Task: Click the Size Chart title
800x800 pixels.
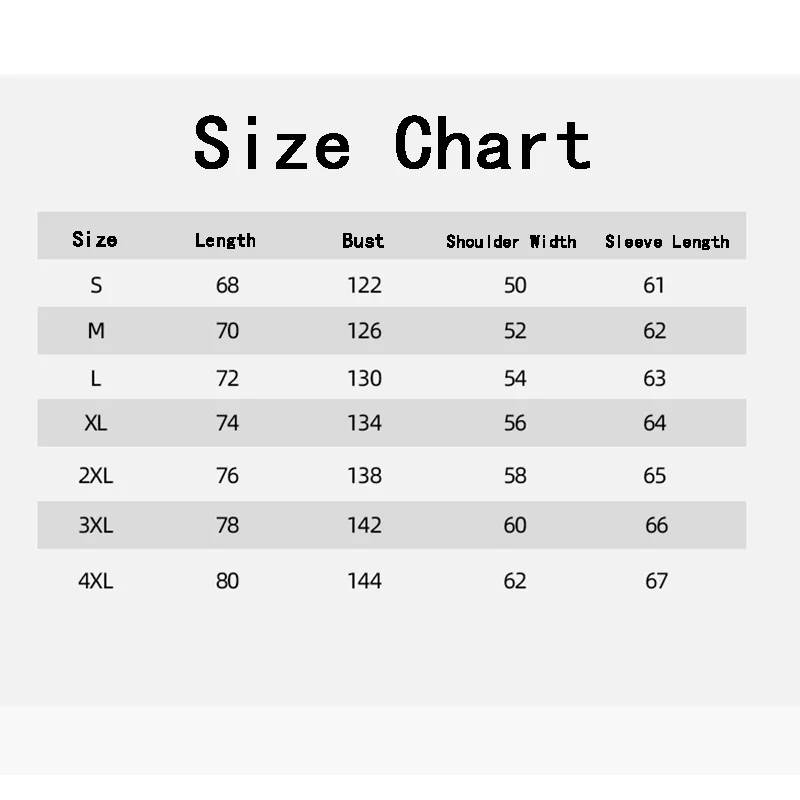Action: coord(392,143)
